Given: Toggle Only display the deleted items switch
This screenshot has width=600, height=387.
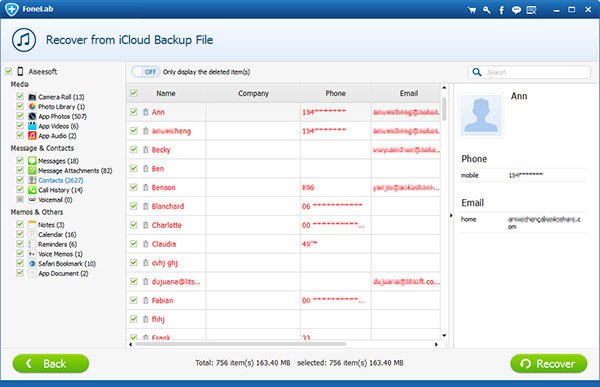Looking at the screenshot, I should [146, 72].
